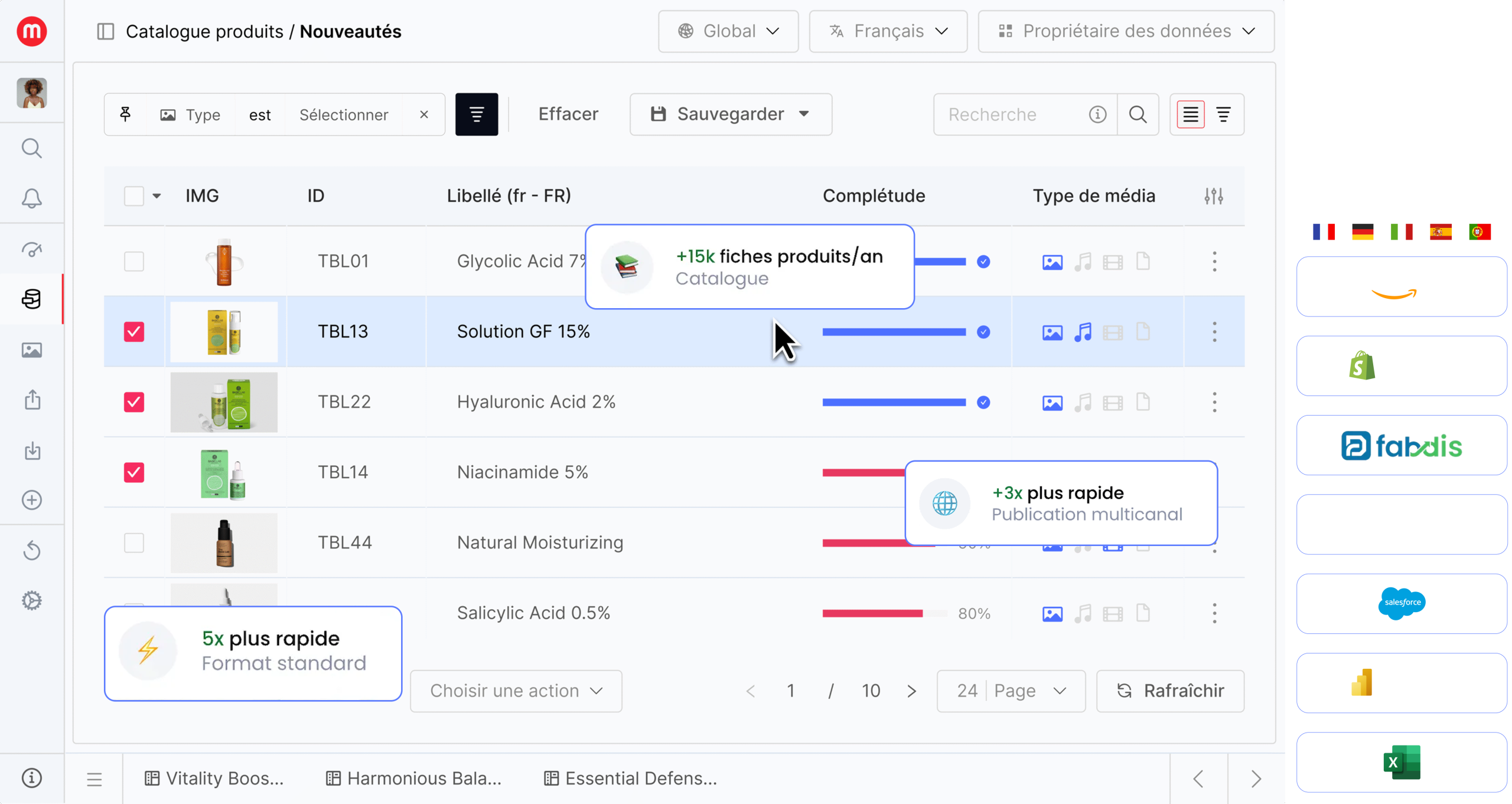Click the black filter button next to Type filter
This screenshot has height=804, width=1512.
coord(476,115)
